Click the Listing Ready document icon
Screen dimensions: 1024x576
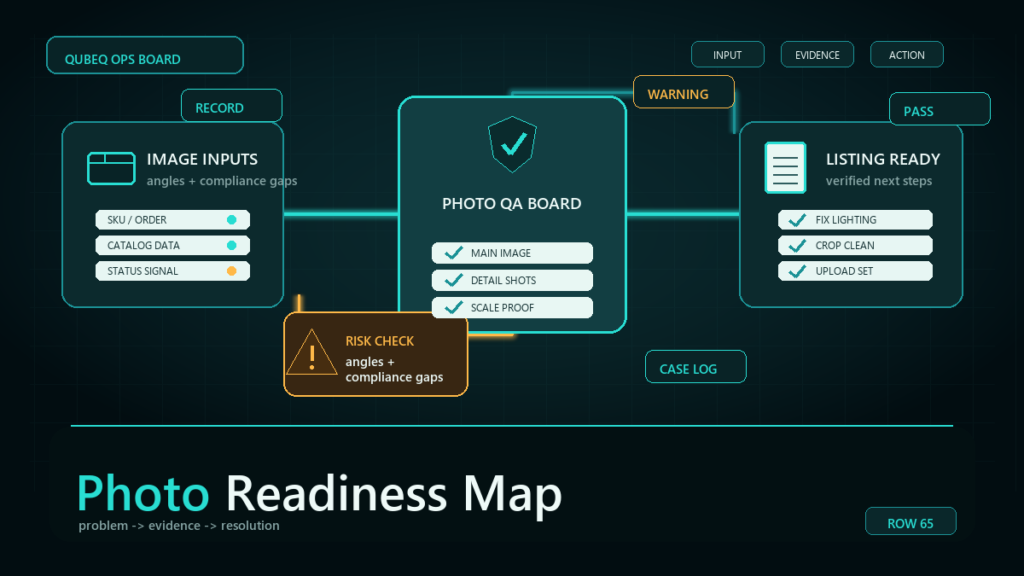pyautogui.click(x=786, y=168)
